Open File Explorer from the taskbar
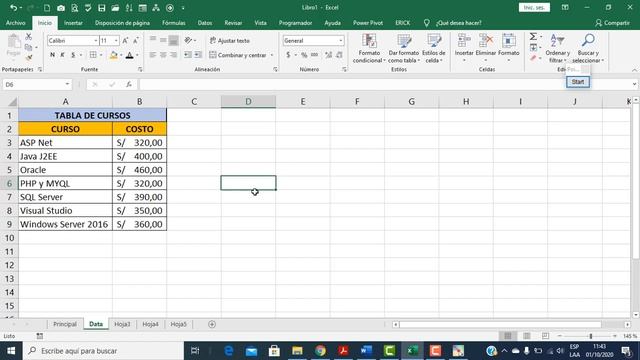Screen dimensions: 640x360 pos(298,351)
